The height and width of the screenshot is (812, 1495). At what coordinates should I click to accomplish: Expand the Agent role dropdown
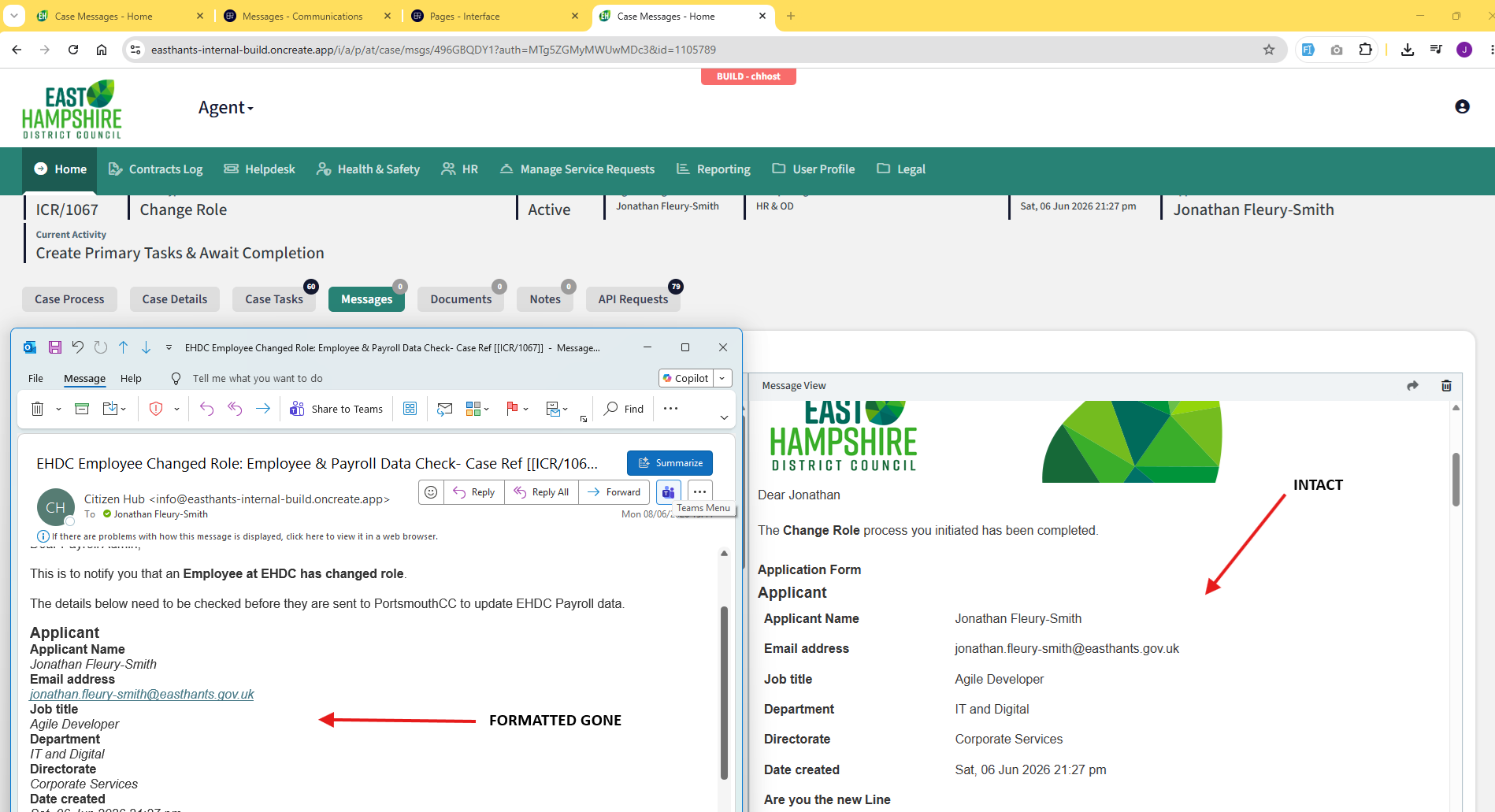click(x=226, y=108)
